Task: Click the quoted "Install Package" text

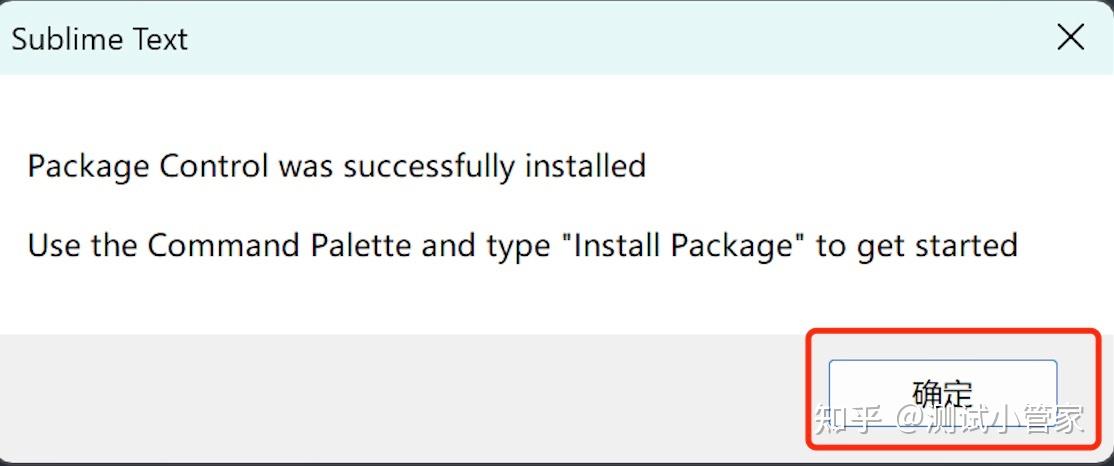Action: coord(690,245)
